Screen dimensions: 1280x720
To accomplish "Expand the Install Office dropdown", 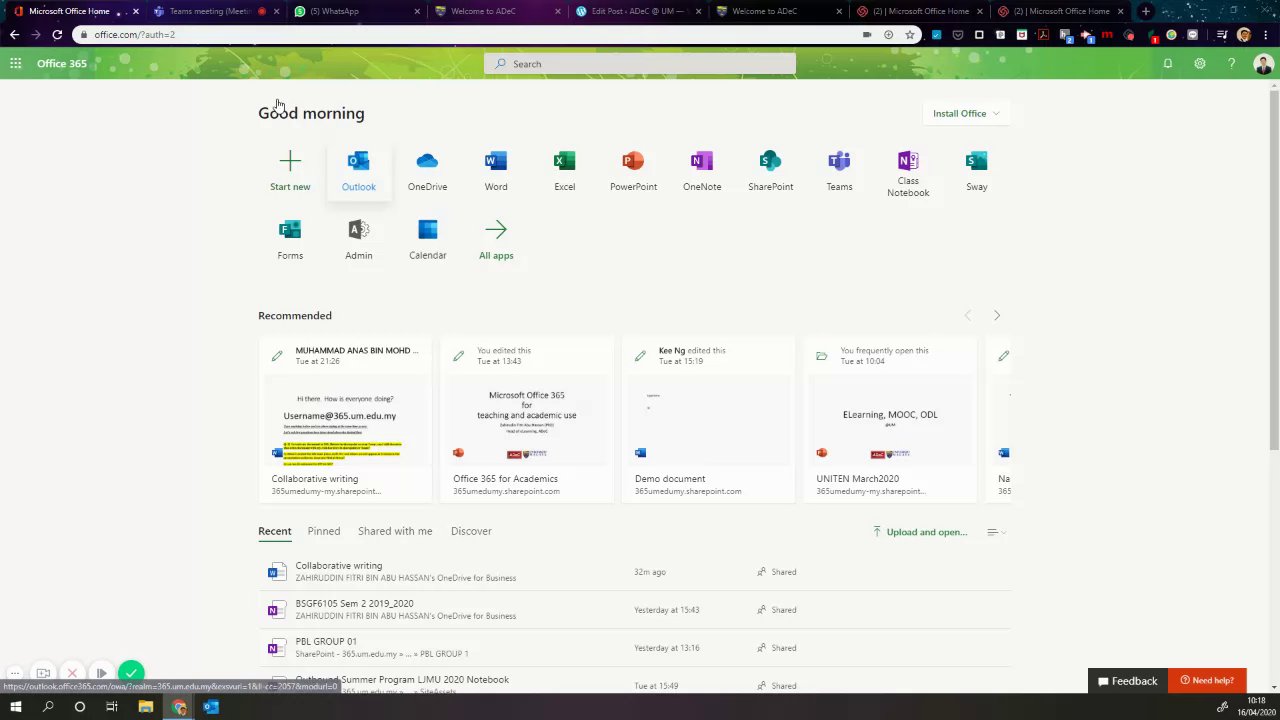I will point(965,113).
